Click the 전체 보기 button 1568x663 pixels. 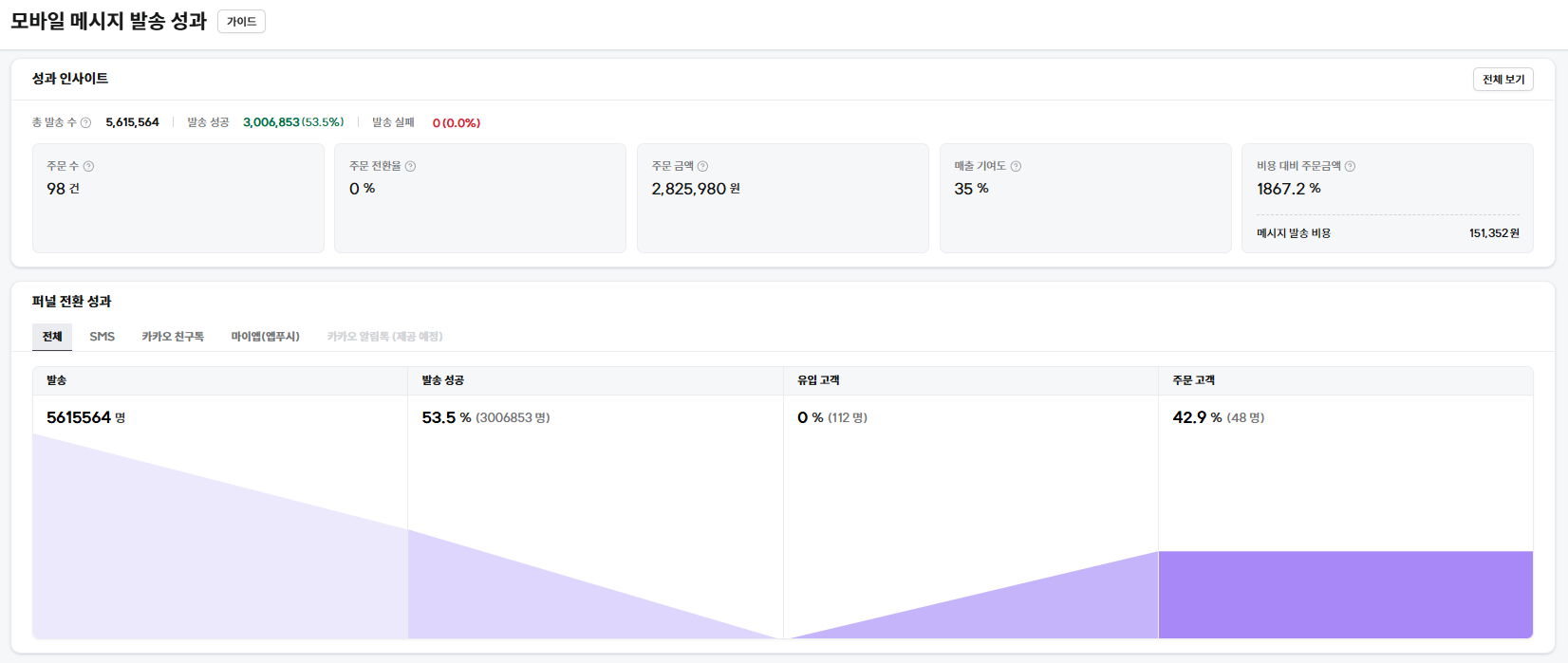tap(1503, 80)
